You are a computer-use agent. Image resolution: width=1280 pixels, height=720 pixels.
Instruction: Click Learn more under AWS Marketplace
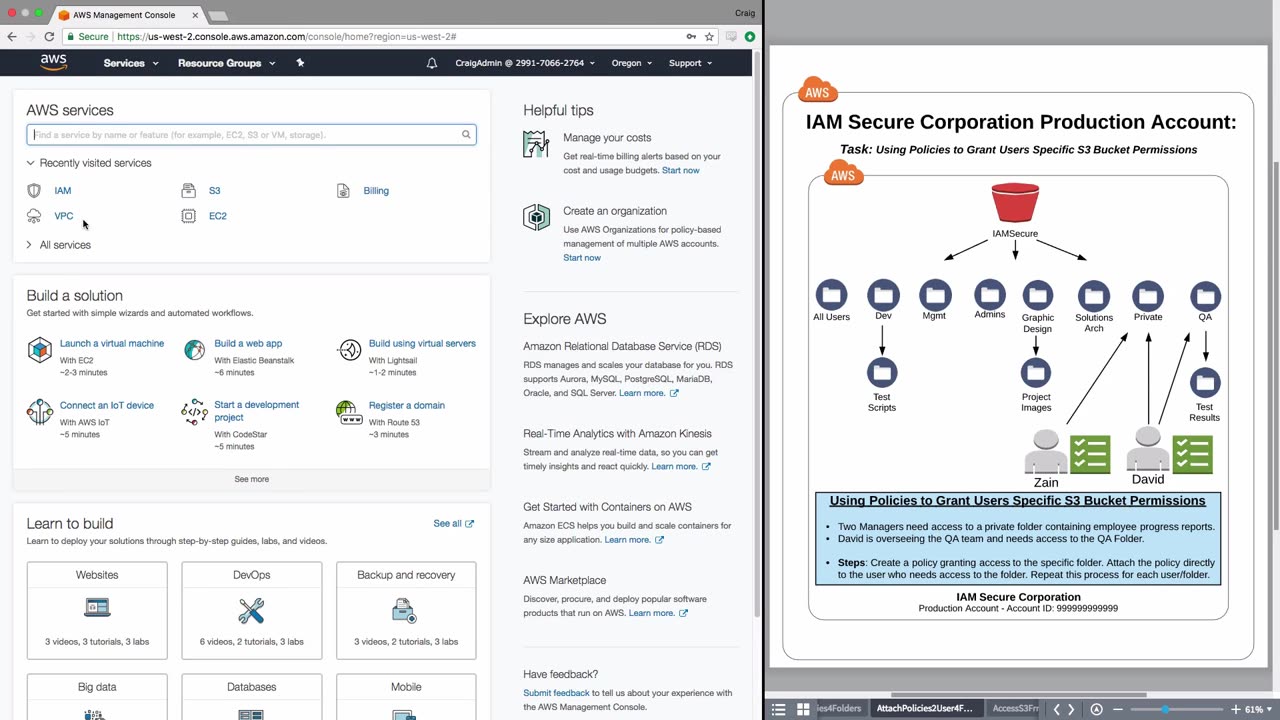(658, 613)
